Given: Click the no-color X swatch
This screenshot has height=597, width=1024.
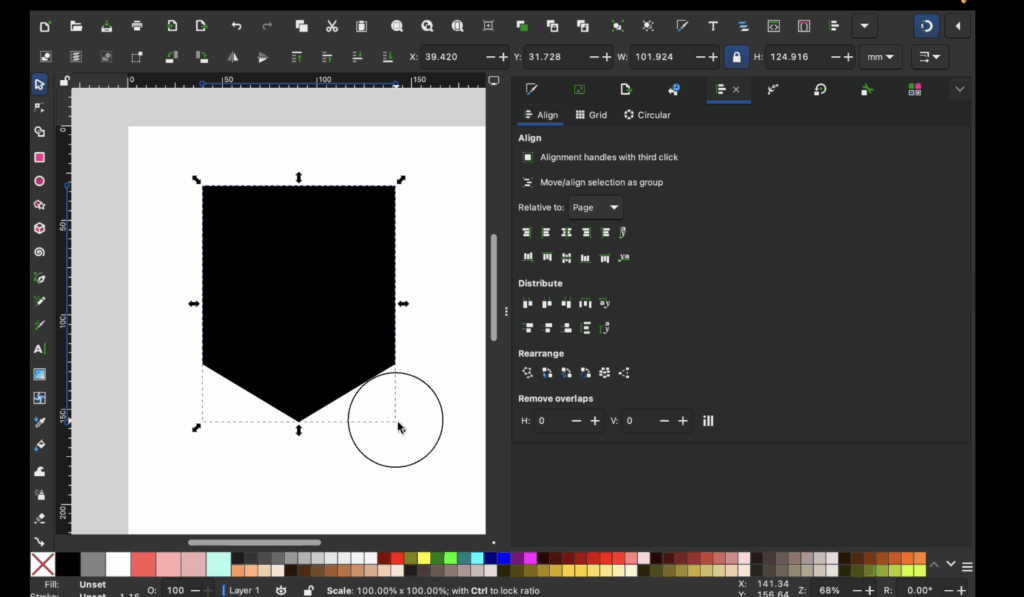Looking at the screenshot, I should (x=43, y=564).
